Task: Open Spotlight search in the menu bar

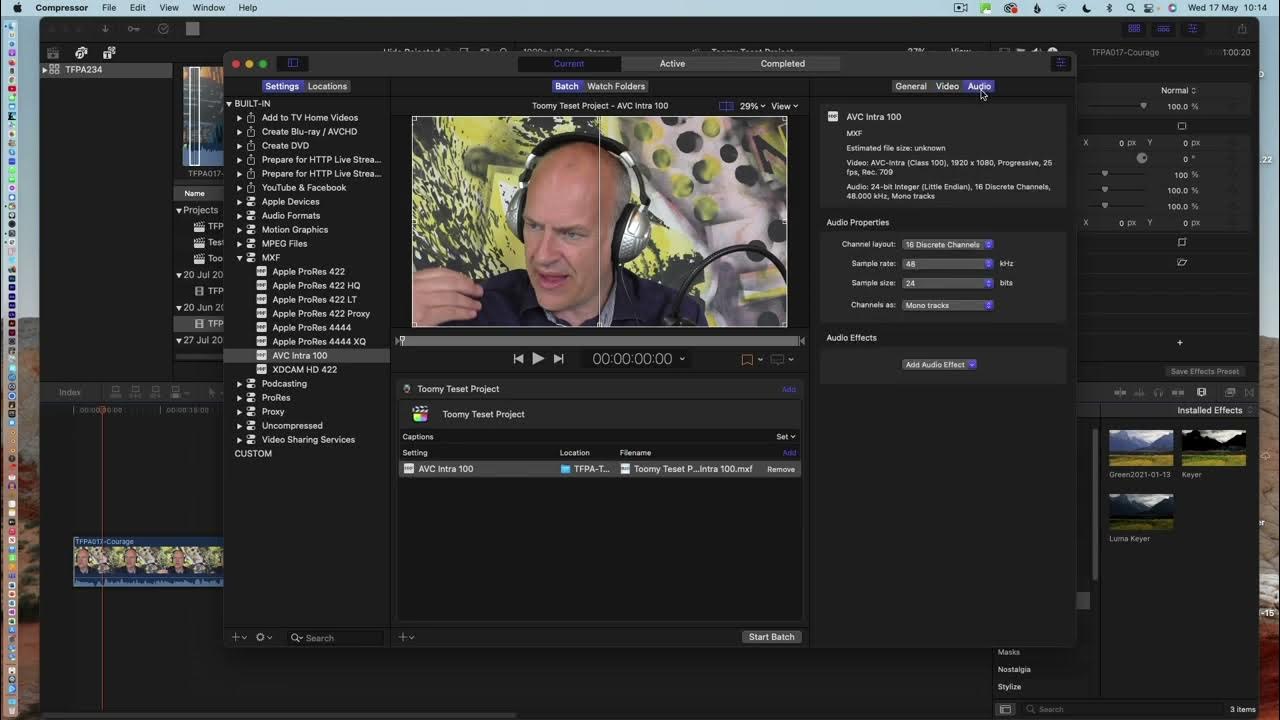Action: coord(1130,8)
